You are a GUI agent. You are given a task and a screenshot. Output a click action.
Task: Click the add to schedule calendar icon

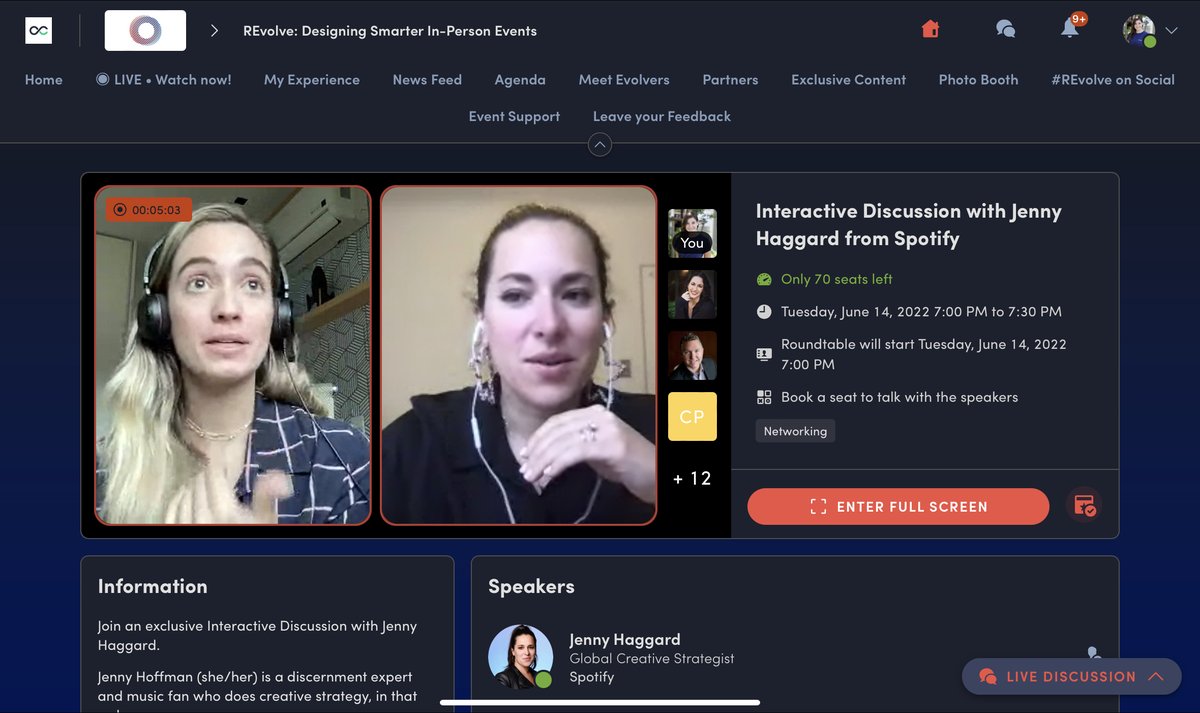pos(1084,507)
